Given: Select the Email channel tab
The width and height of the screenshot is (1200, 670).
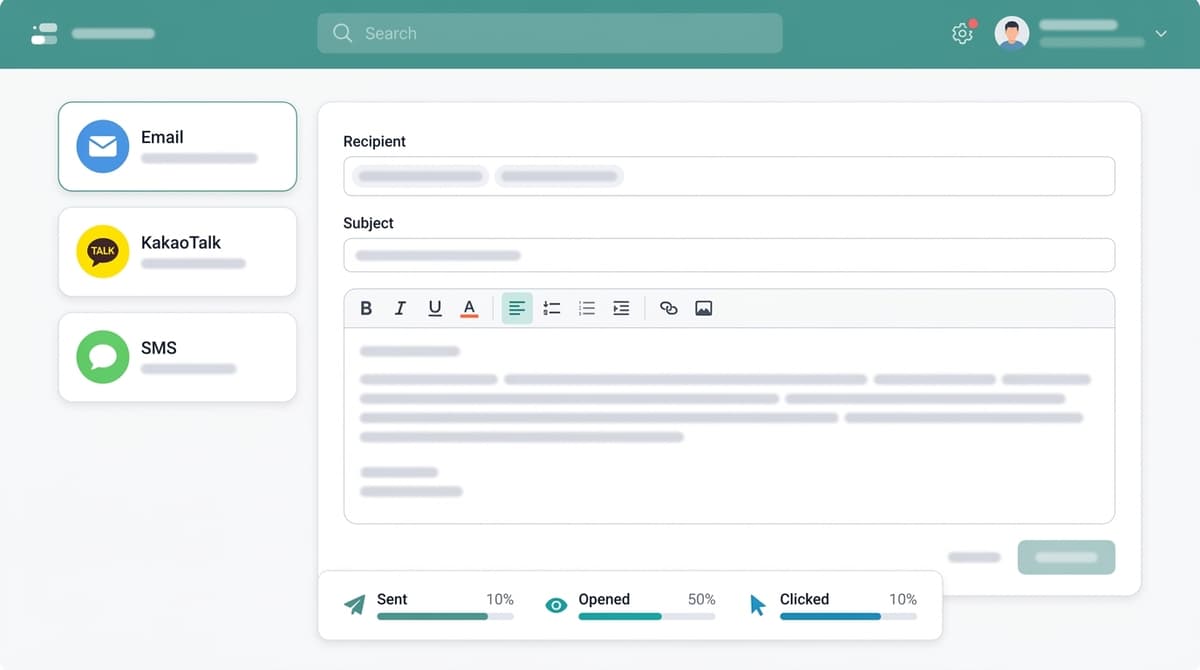Looking at the screenshot, I should (177, 146).
